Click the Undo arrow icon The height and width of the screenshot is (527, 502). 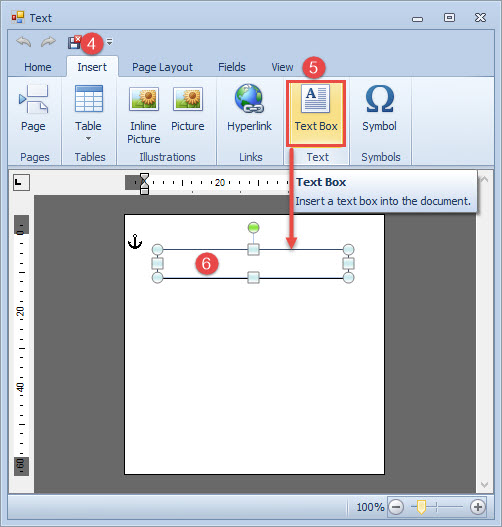click(24, 42)
